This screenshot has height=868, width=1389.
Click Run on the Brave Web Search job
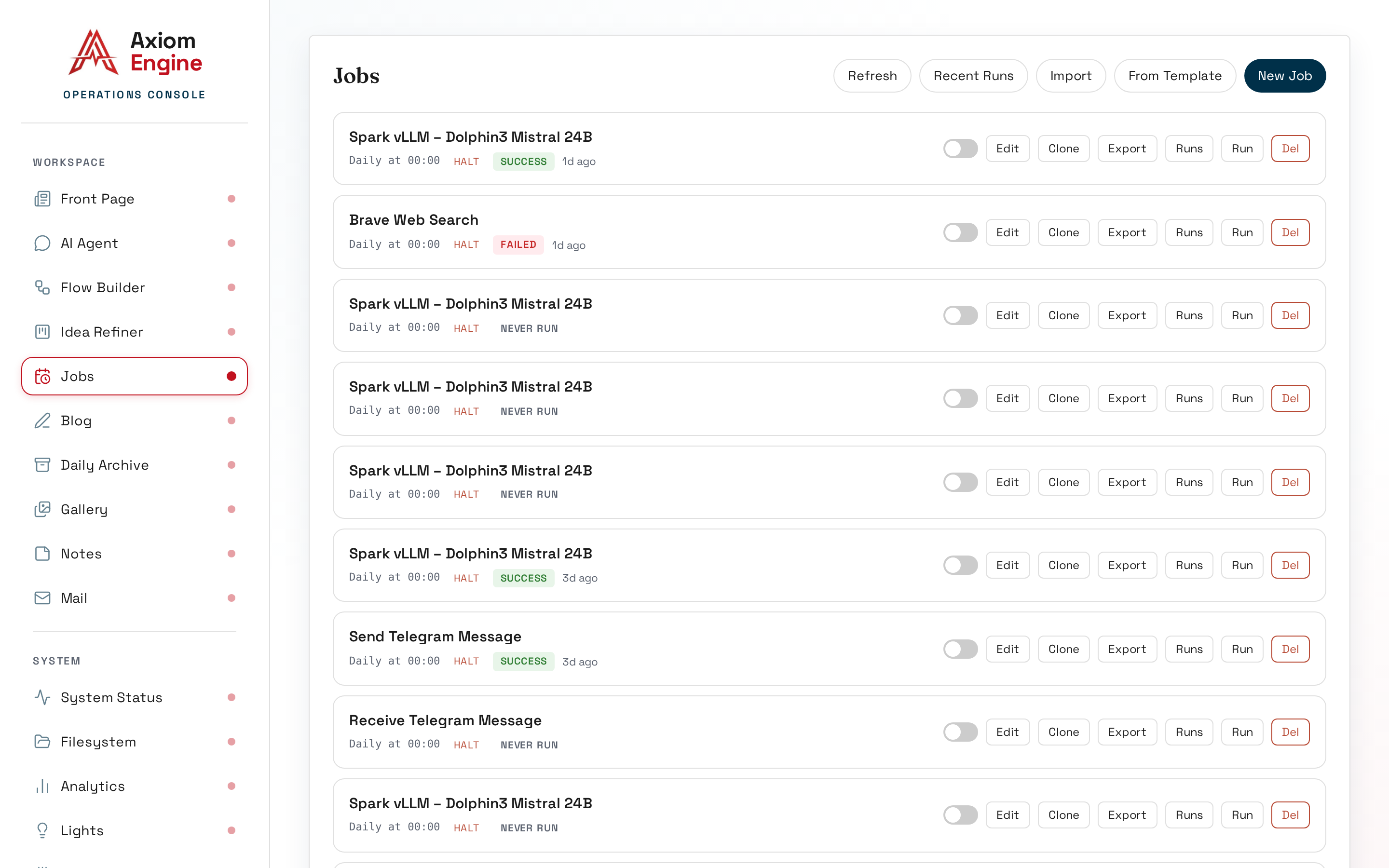tap(1242, 232)
